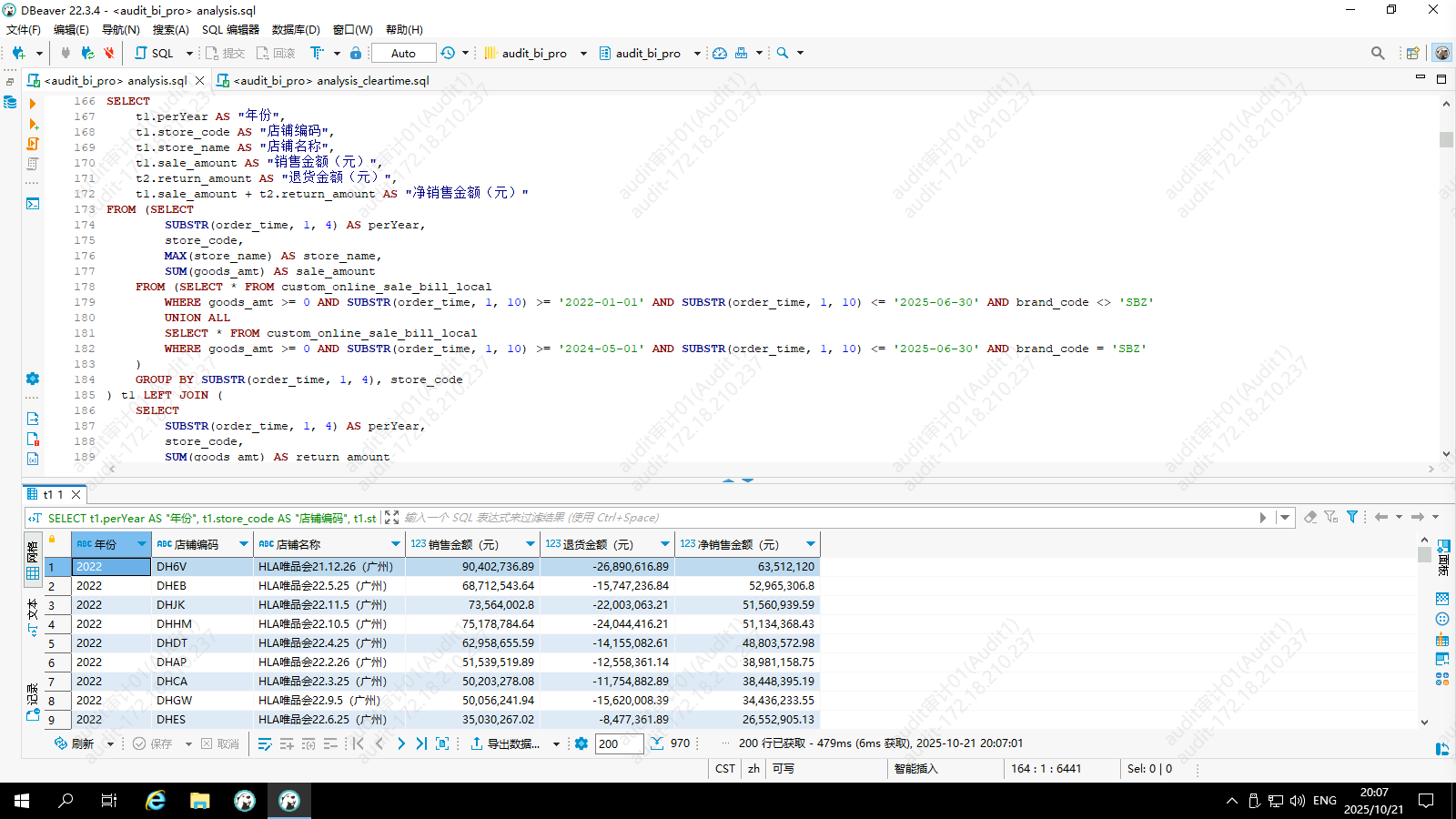Viewport: 1456px width, 819px height.
Task: Click the blue filter funnel icon
Action: [x=1352, y=517]
